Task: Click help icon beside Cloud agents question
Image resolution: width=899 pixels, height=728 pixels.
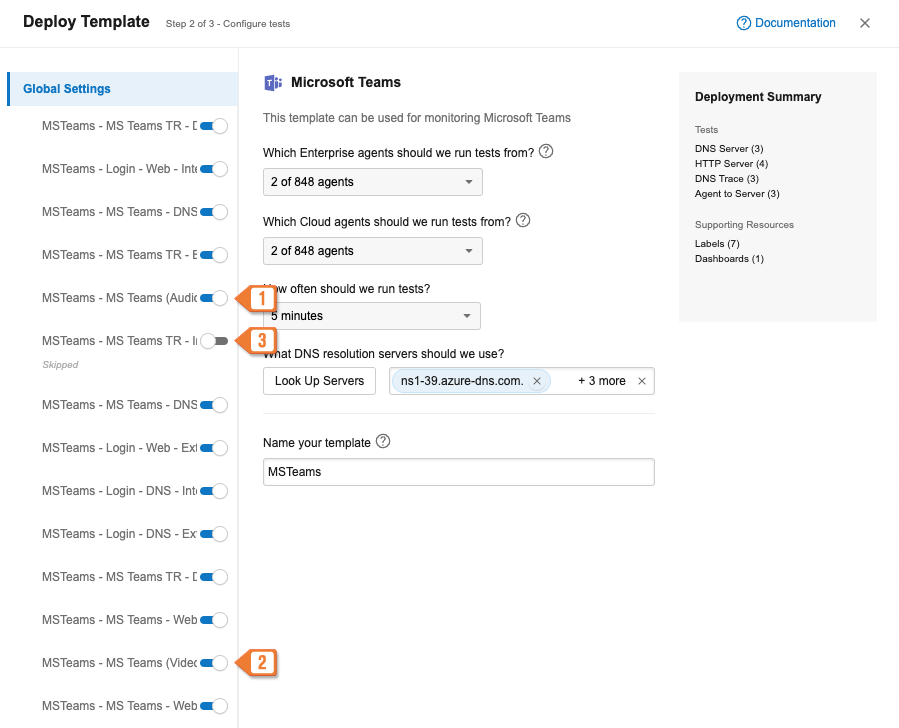Action: coord(522,220)
